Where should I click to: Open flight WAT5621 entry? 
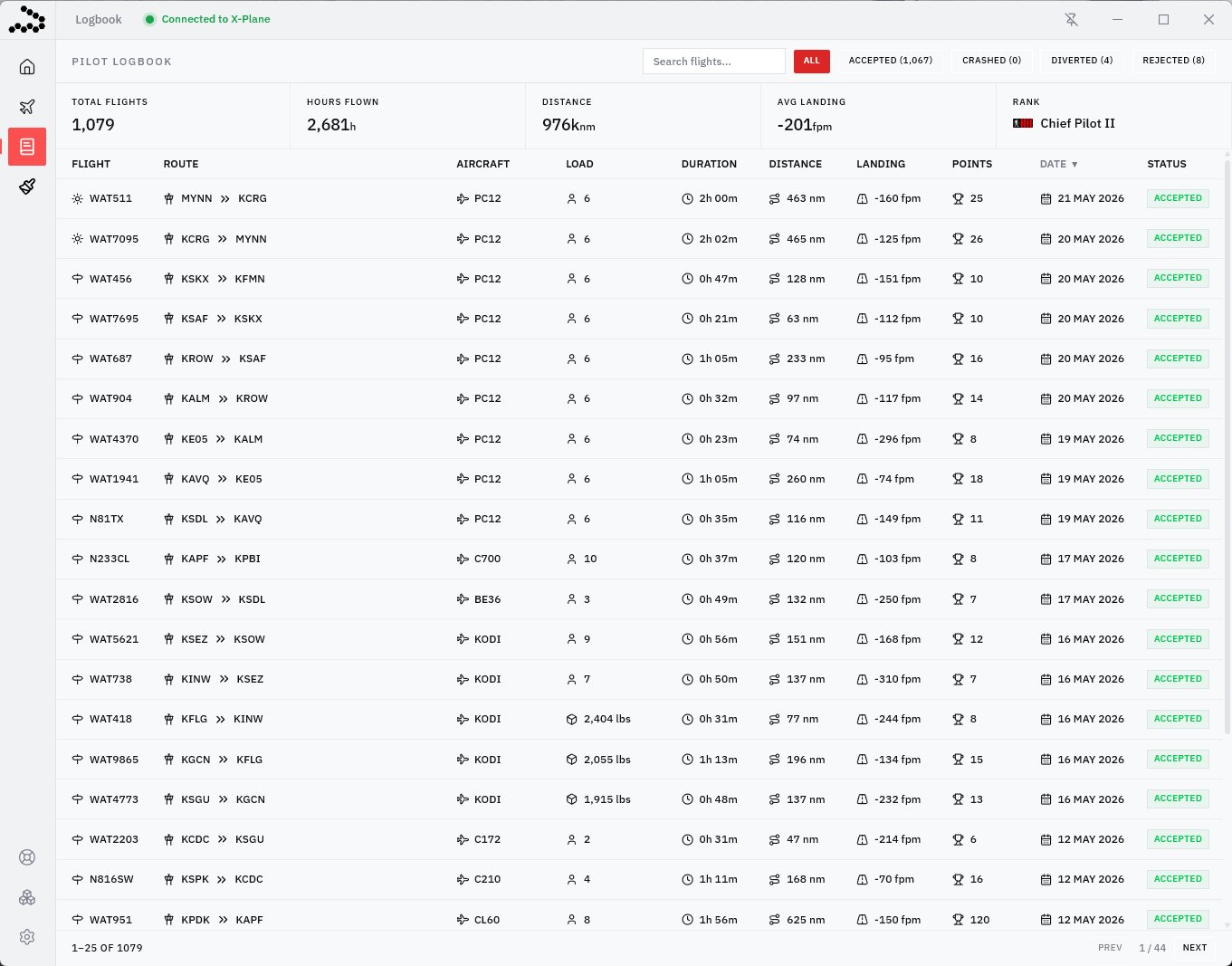(x=639, y=639)
